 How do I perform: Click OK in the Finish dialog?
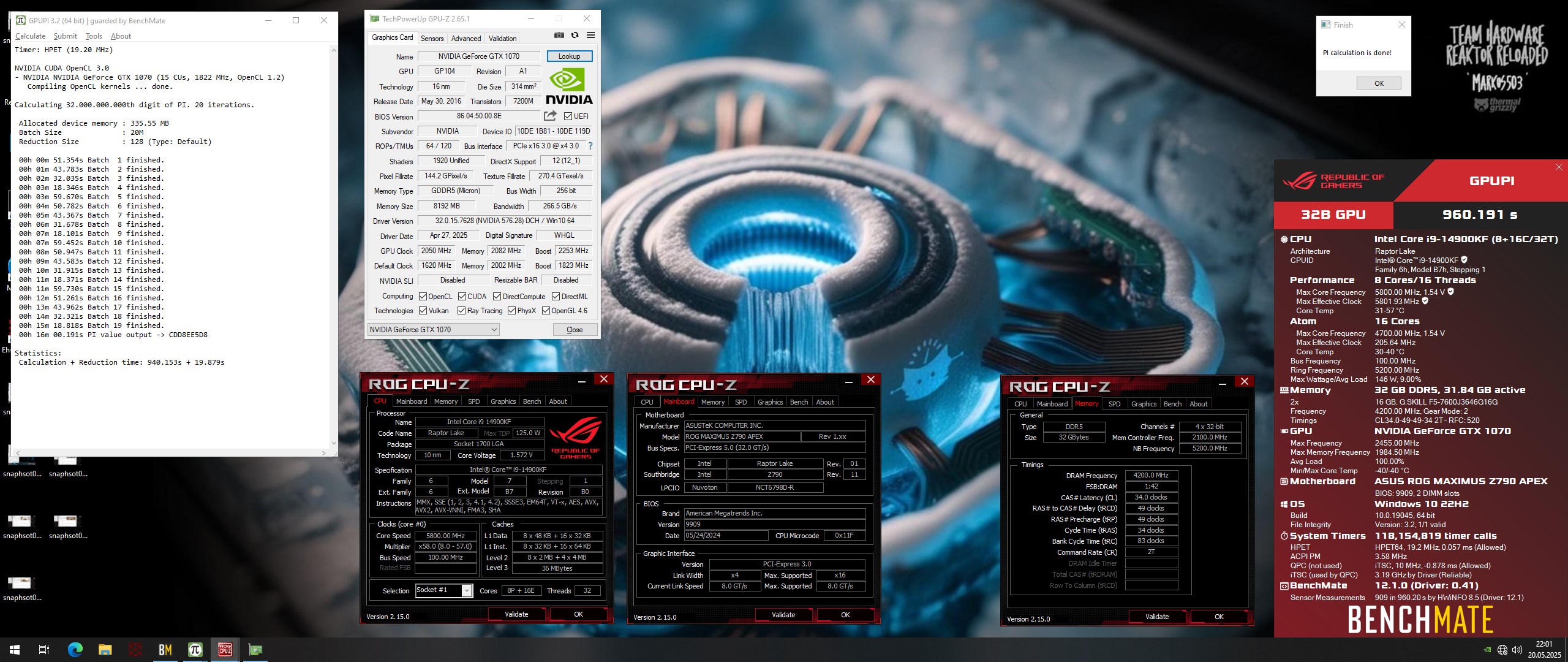click(1379, 83)
